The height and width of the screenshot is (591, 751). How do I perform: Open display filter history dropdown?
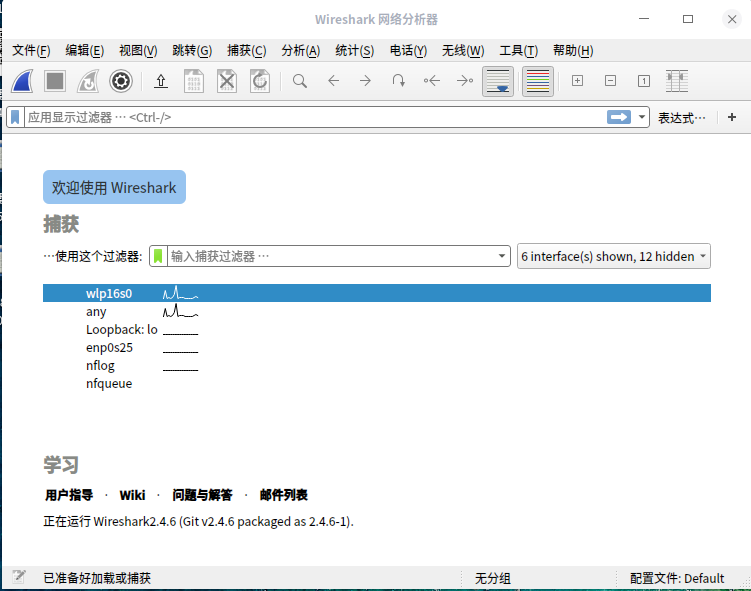pyautogui.click(x=642, y=117)
